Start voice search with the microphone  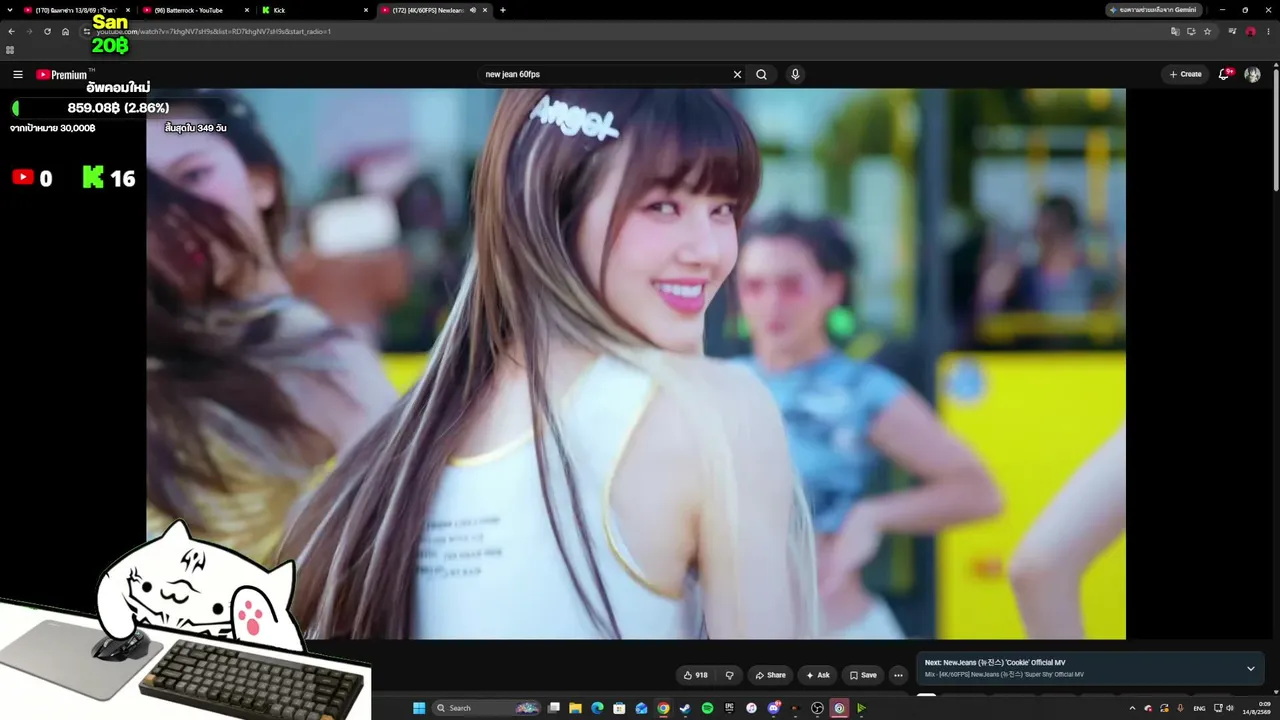tap(795, 75)
